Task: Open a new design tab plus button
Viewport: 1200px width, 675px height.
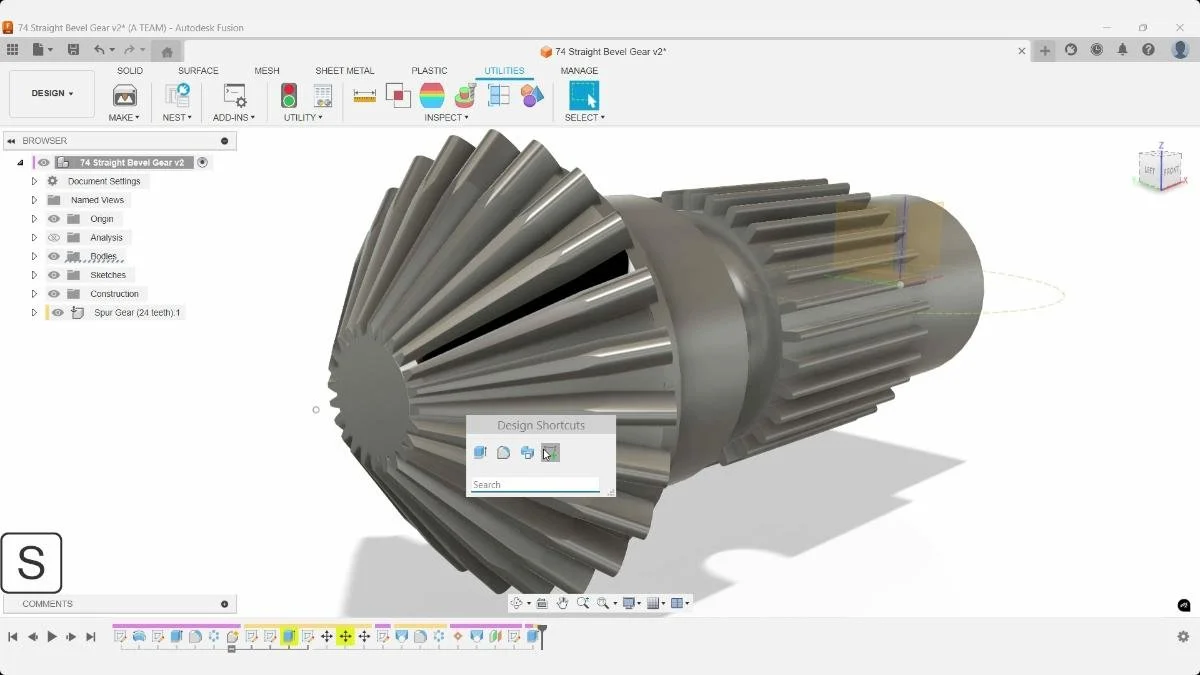Action: (1045, 51)
